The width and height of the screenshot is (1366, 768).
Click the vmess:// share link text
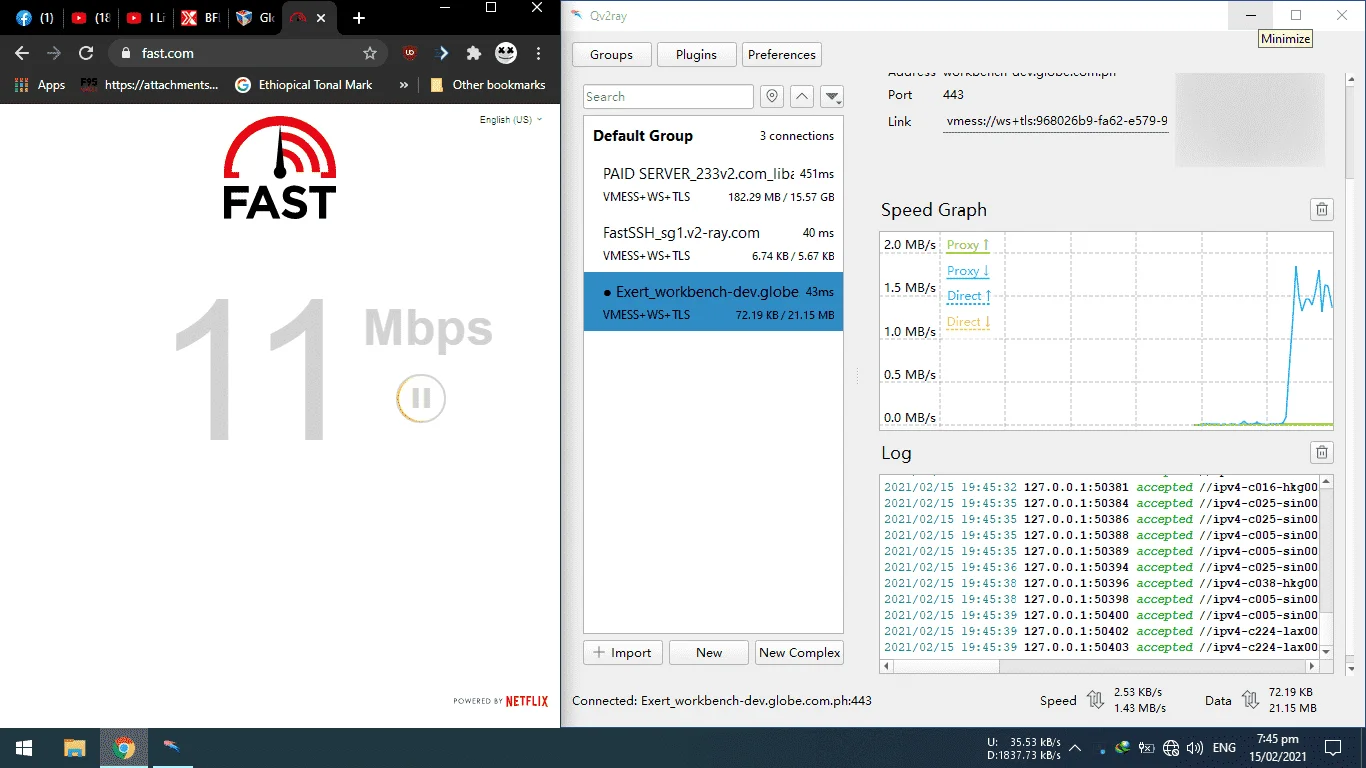tap(1057, 121)
